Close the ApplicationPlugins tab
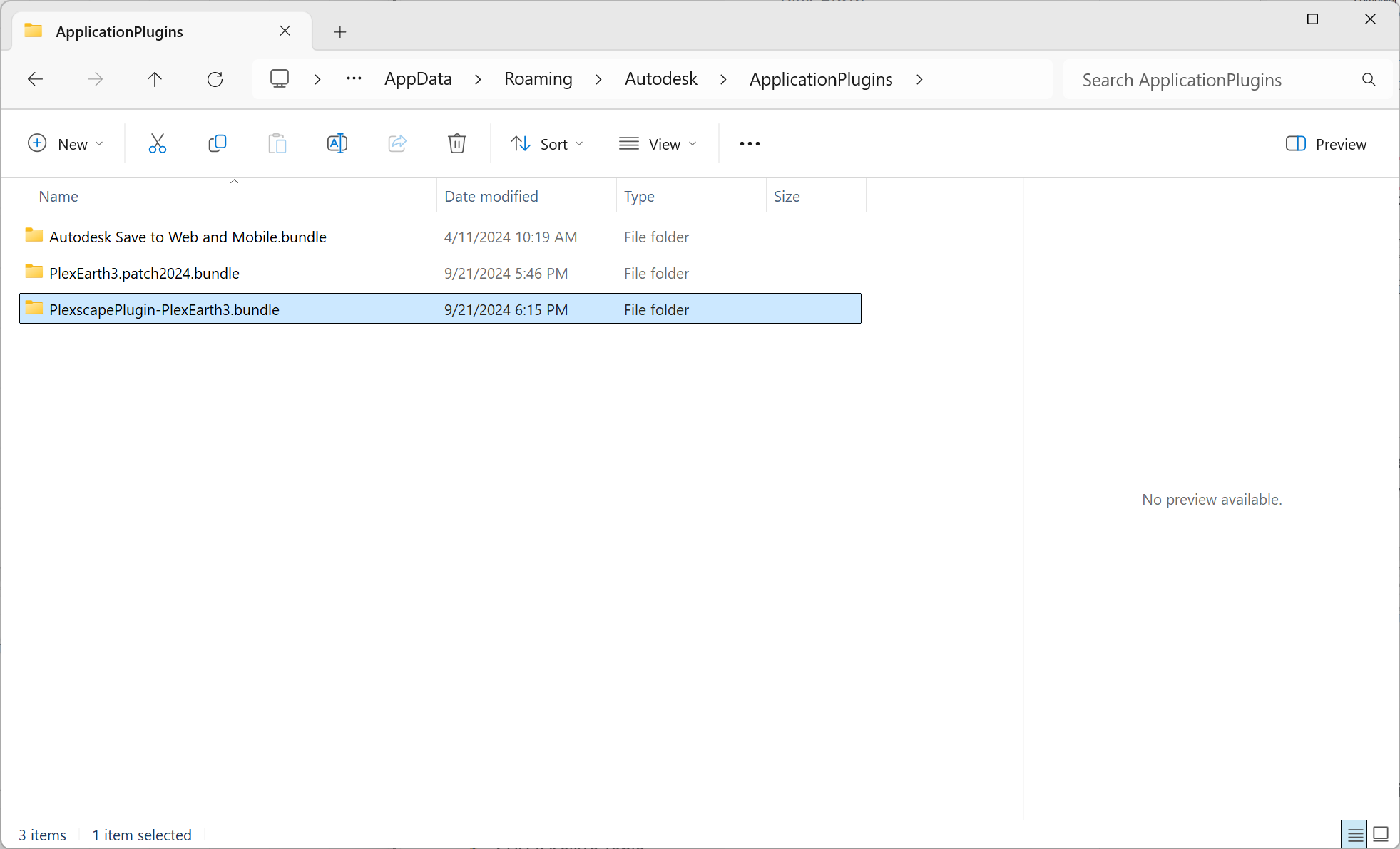 [x=285, y=31]
